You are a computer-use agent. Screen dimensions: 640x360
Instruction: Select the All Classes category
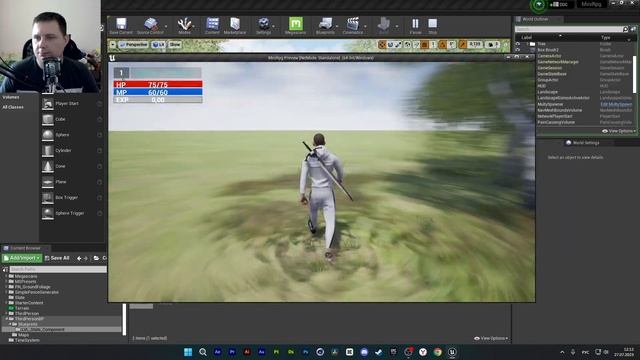(x=13, y=107)
